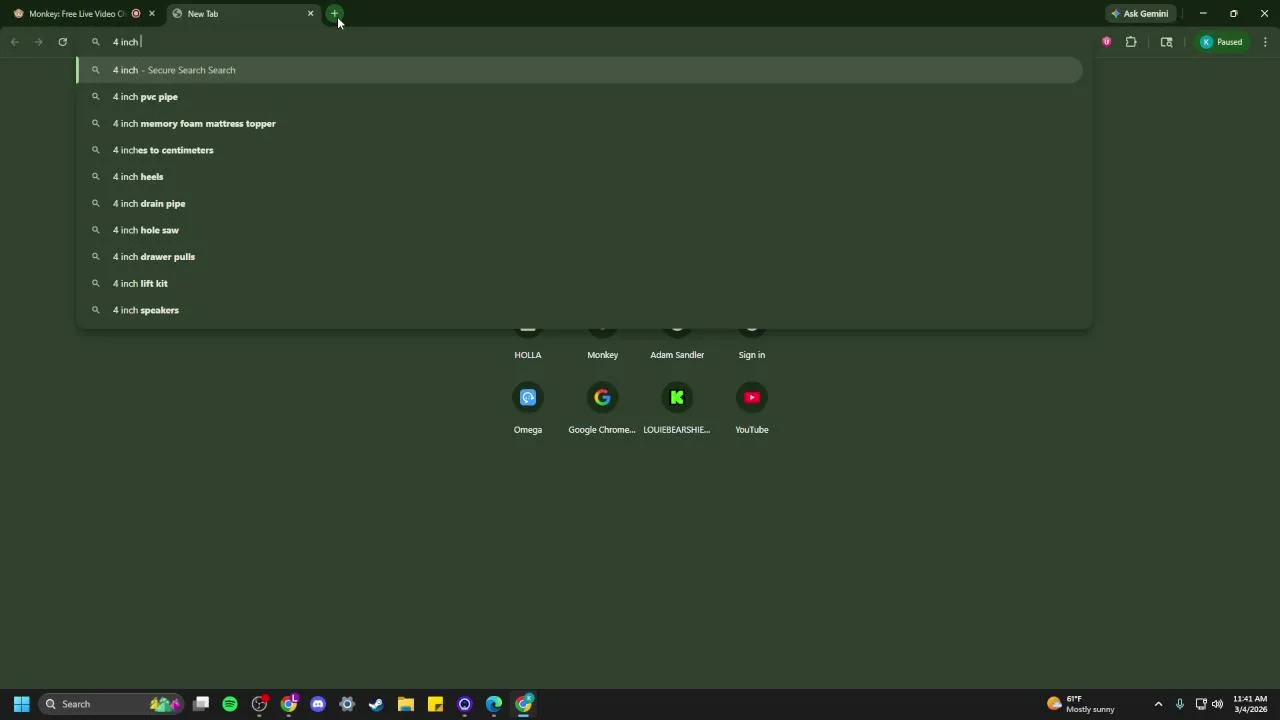Image resolution: width=1280 pixels, height=720 pixels.
Task: Open the weather widget showing 61°F
Action: pos(1080,704)
